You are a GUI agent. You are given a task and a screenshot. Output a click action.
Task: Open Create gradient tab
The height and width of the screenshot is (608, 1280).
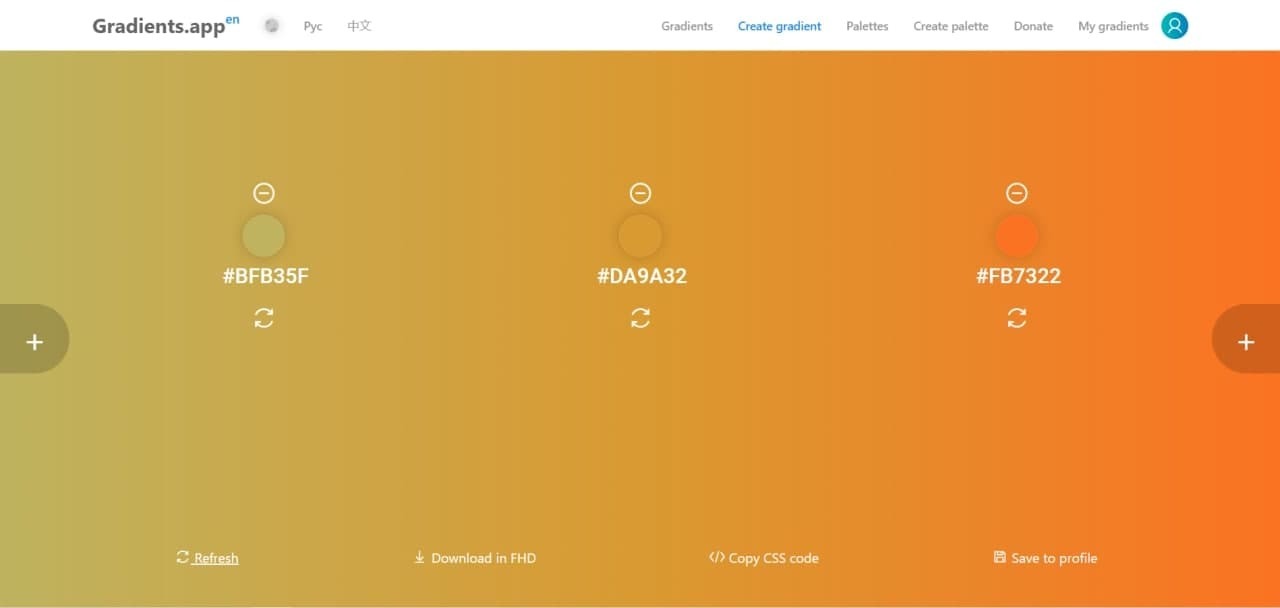pyautogui.click(x=779, y=26)
